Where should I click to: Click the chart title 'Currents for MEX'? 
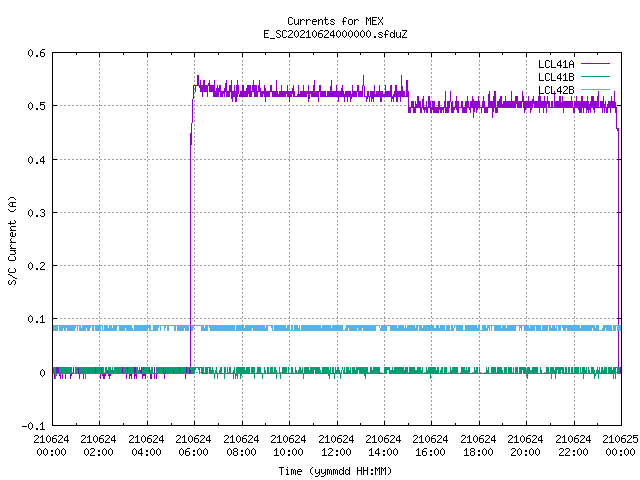coord(335,21)
